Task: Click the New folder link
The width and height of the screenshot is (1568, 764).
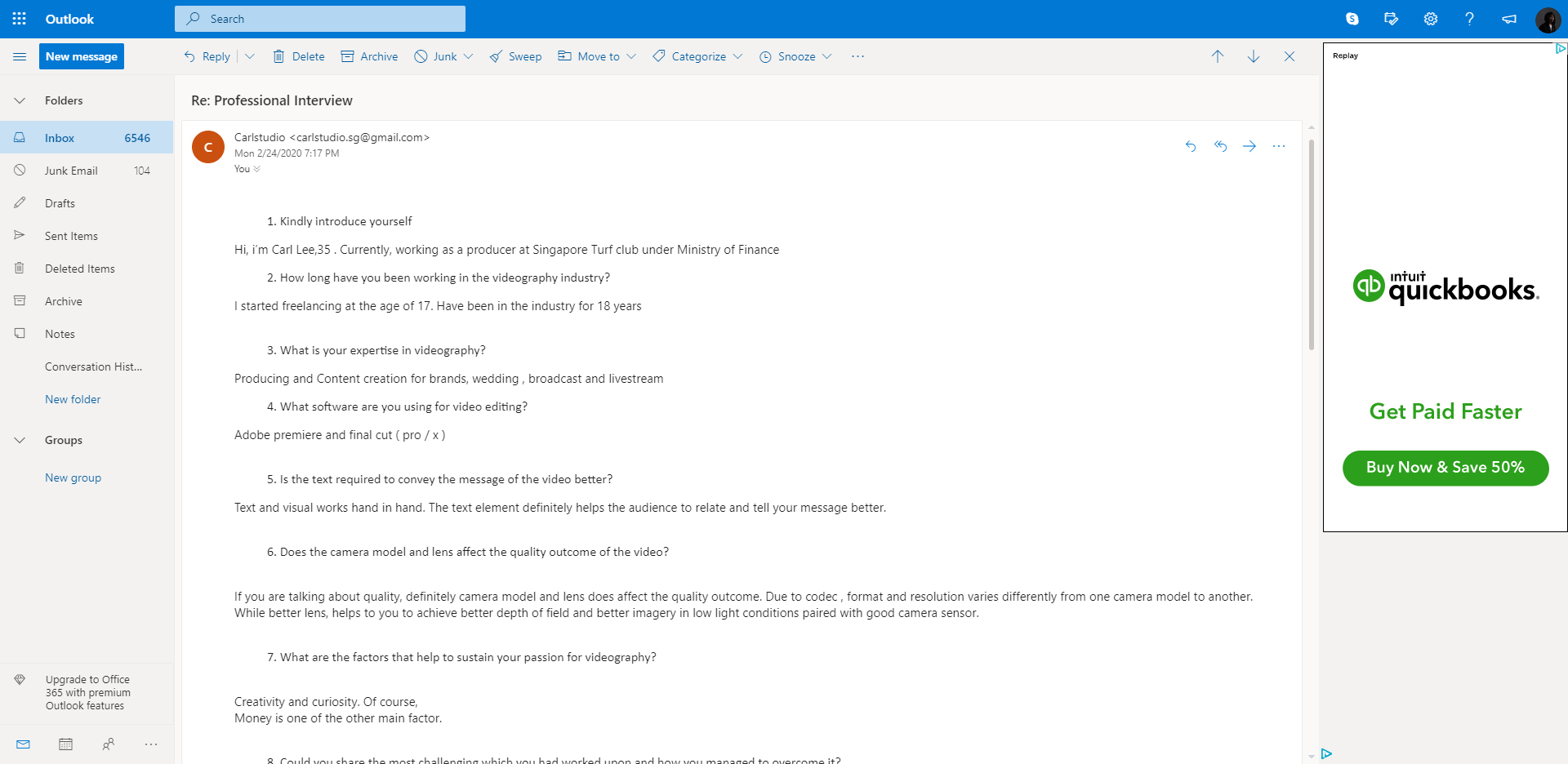Action: [73, 399]
